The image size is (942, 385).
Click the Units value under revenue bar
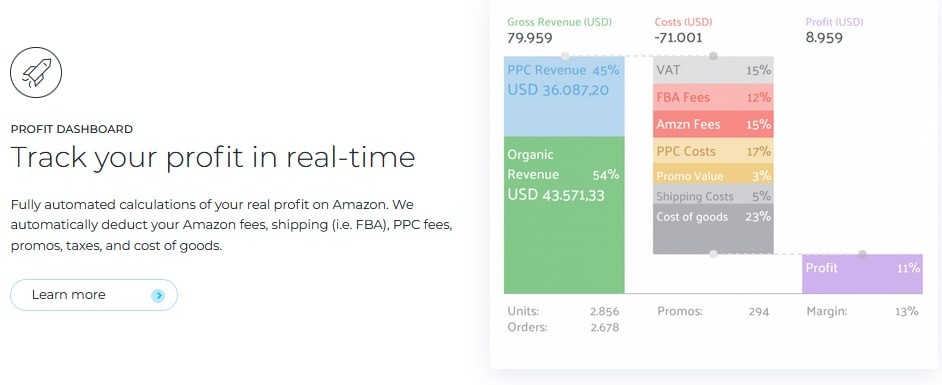[x=604, y=311]
